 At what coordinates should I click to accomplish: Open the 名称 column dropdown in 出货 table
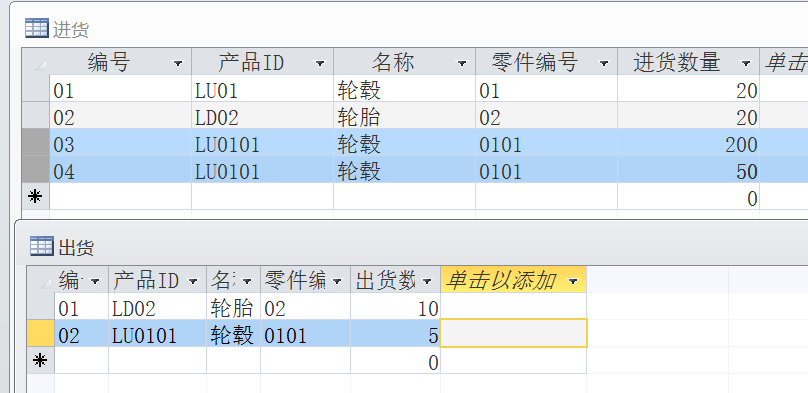[x=247, y=281]
